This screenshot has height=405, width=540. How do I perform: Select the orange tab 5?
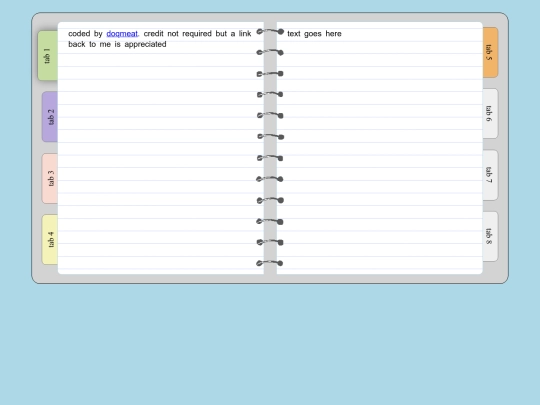point(490,52)
